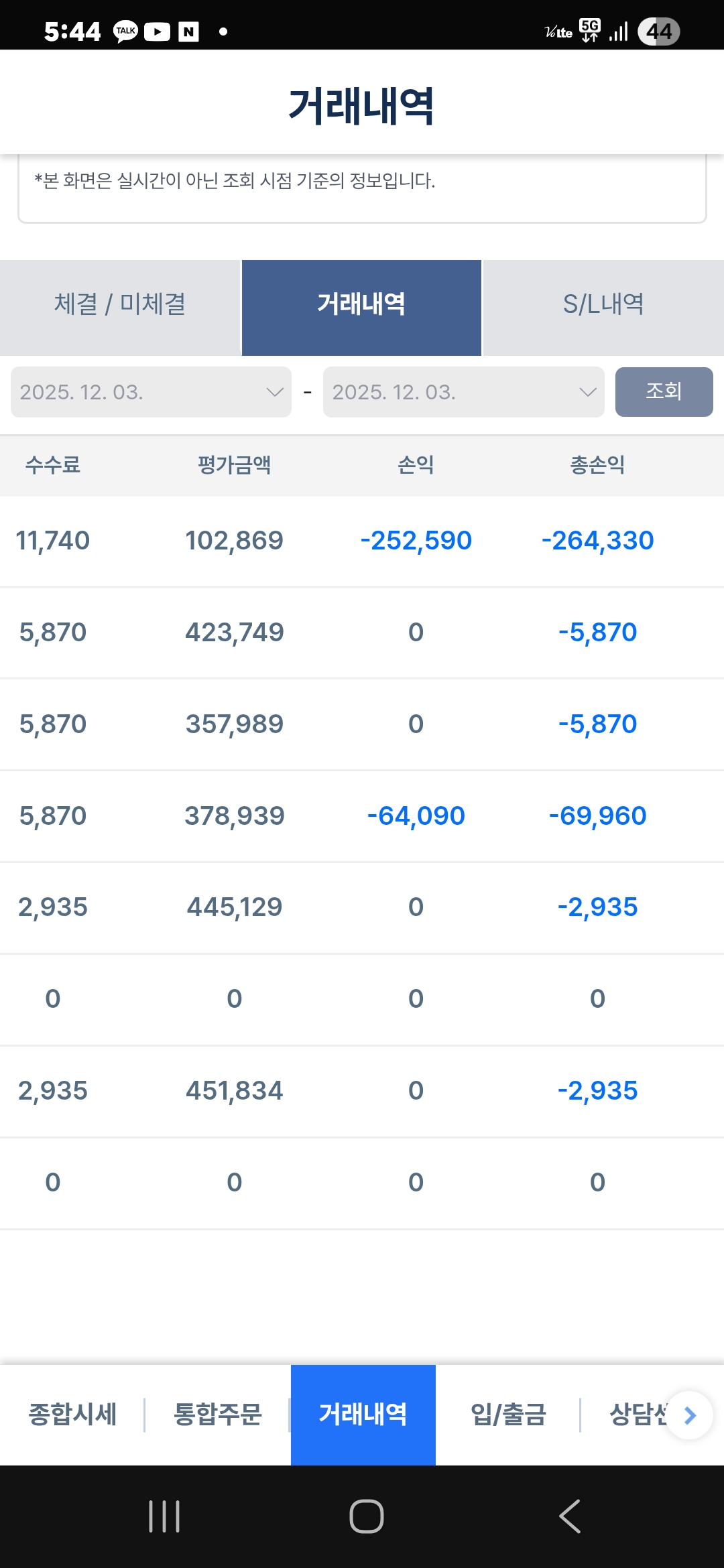
Task: Open the recent apps icon
Action: (x=164, y=1516)
